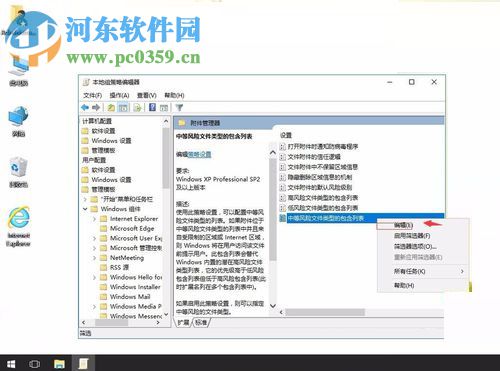The height and width of the screenshot is (371, 500).
Task: Open the Windows Start button
Action: (x=11, y=363)
